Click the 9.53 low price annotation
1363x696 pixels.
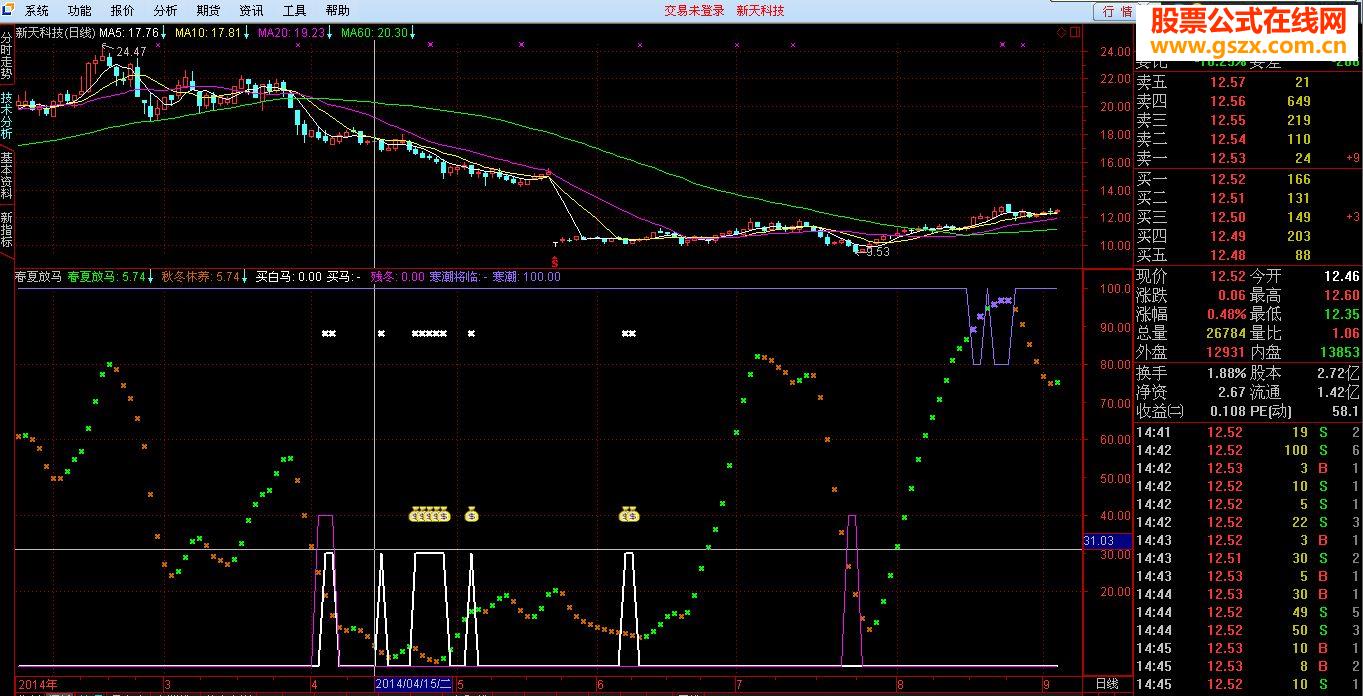pyautogui.click(x=878, y=252)
